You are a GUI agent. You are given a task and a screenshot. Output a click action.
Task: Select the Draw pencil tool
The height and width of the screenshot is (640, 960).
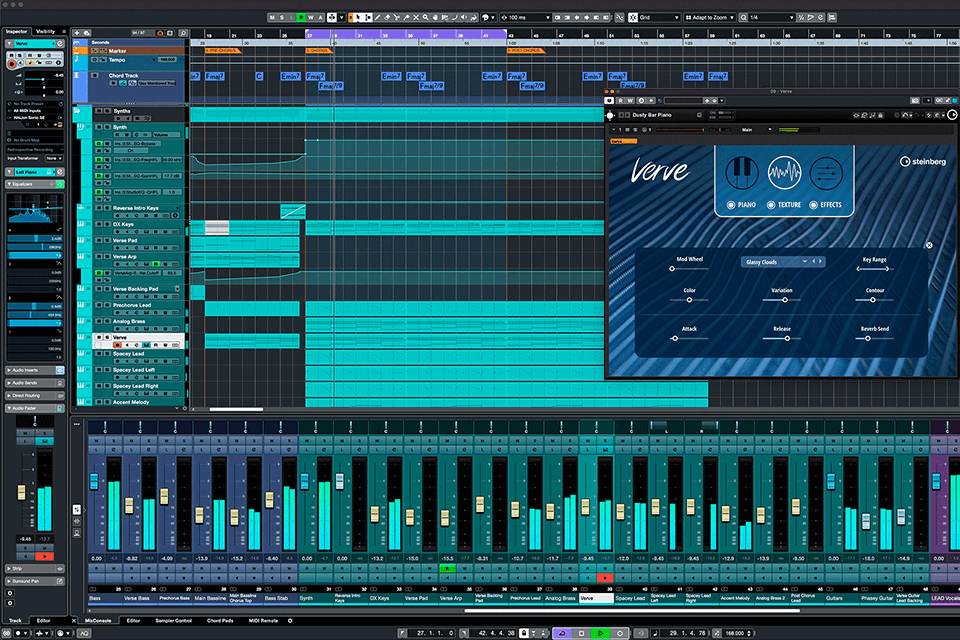(x=377, y=18)
